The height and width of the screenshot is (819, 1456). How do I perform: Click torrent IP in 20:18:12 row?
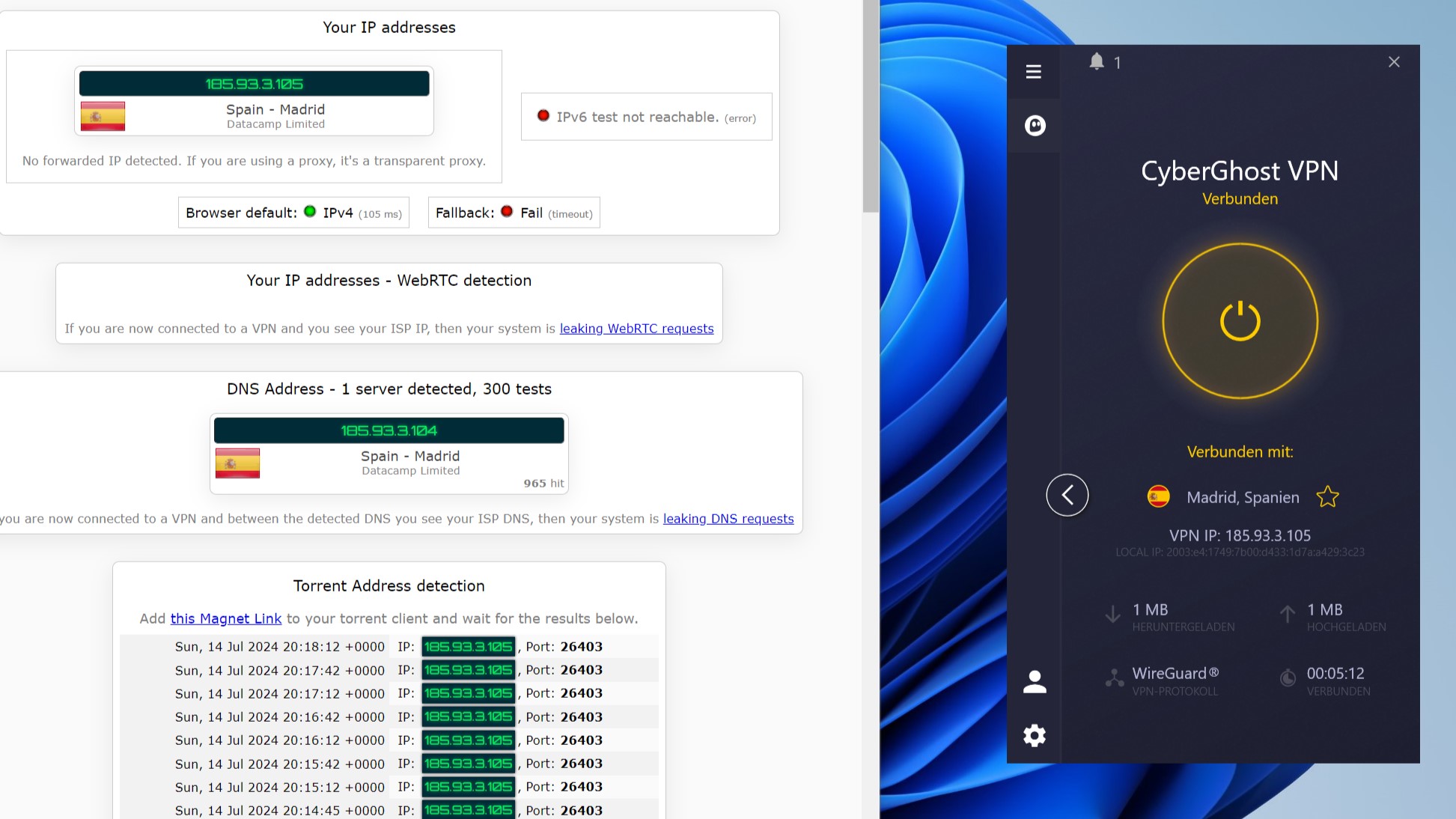coord(469,647)
